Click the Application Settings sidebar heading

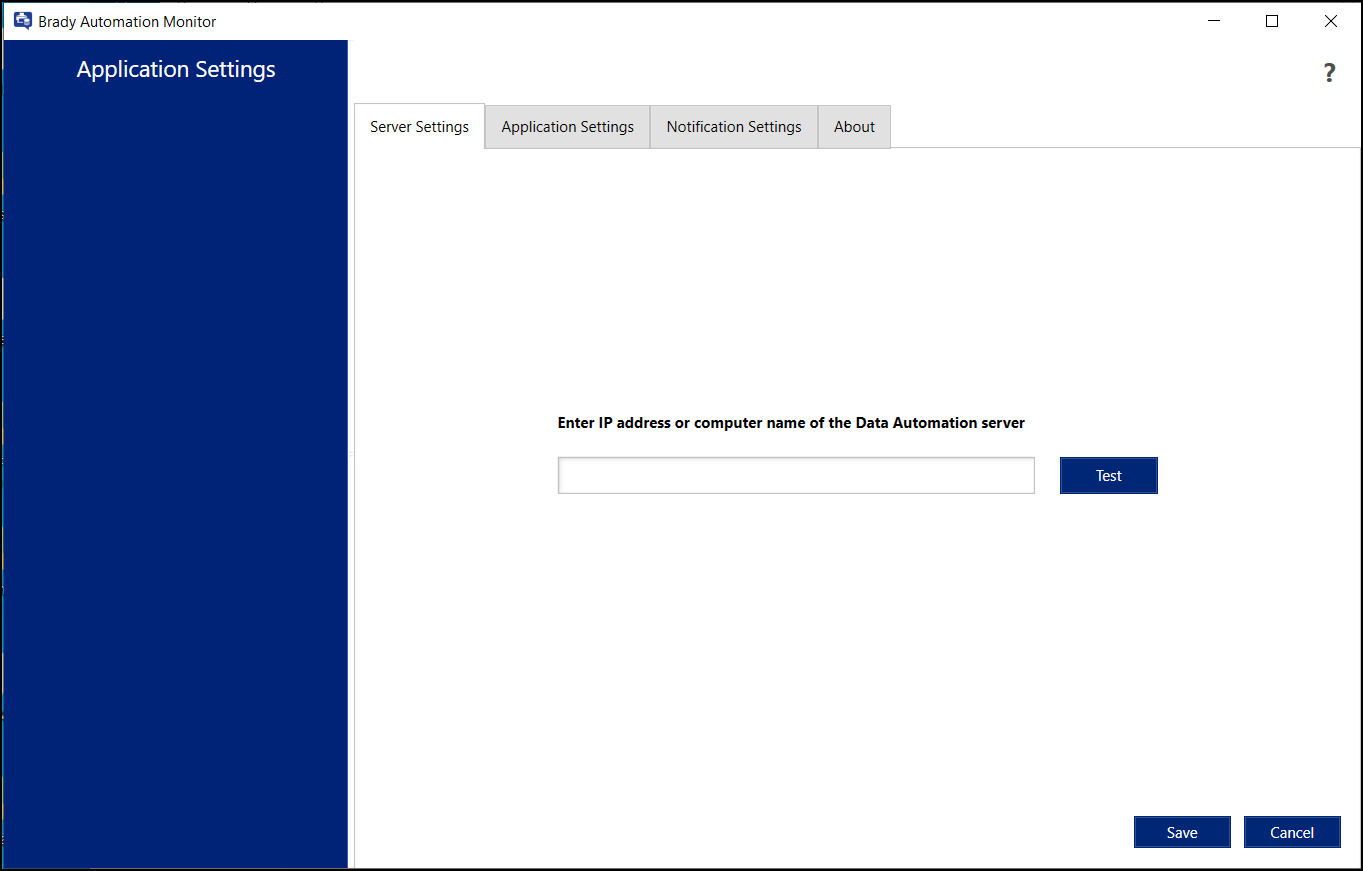click(x=176, y=70)
